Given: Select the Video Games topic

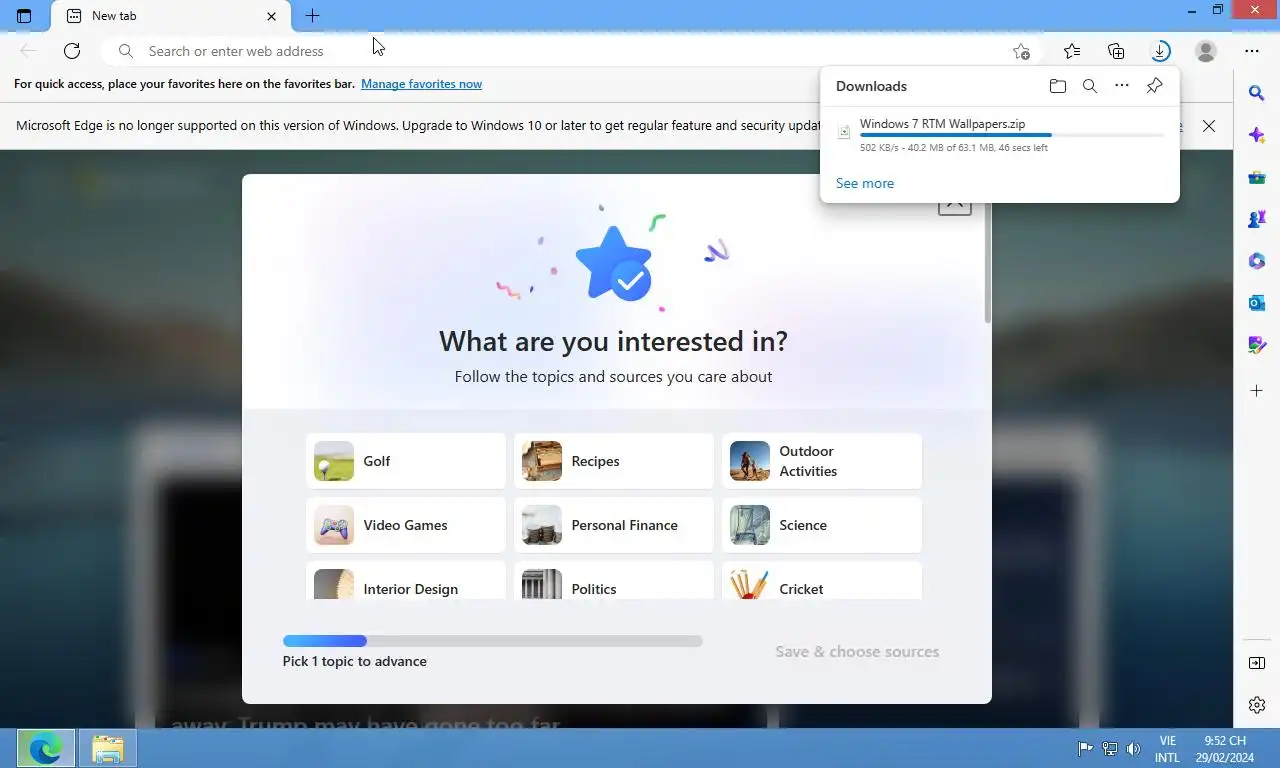Looking at the screenshot, I should pyautogui.click(x=406, y=525).
